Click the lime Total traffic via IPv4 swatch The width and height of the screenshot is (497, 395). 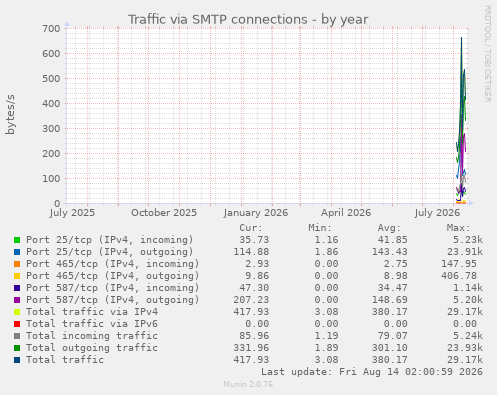point(17,312)
